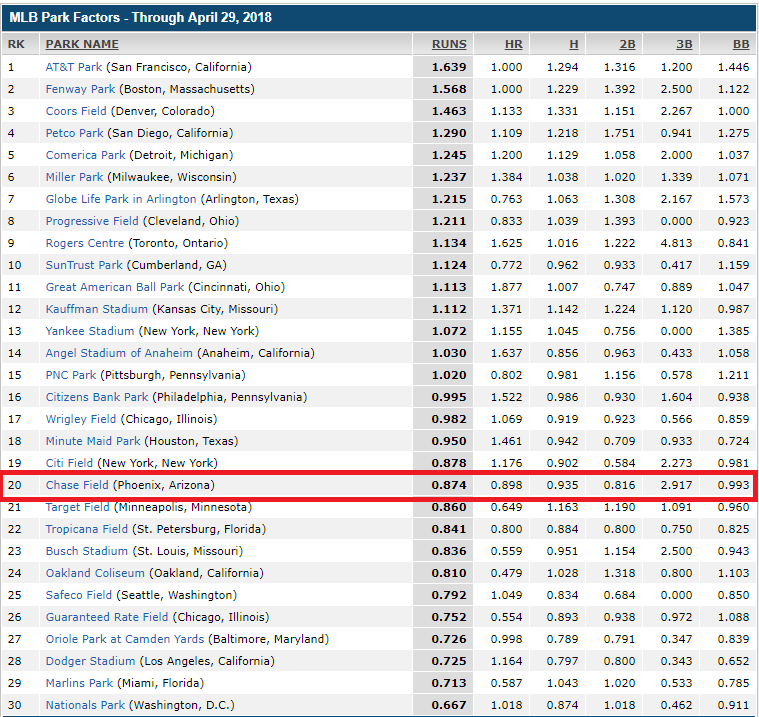Screen dimensions: 759x717
Task: Select the RK column header
Action: (x=16, y=44)
